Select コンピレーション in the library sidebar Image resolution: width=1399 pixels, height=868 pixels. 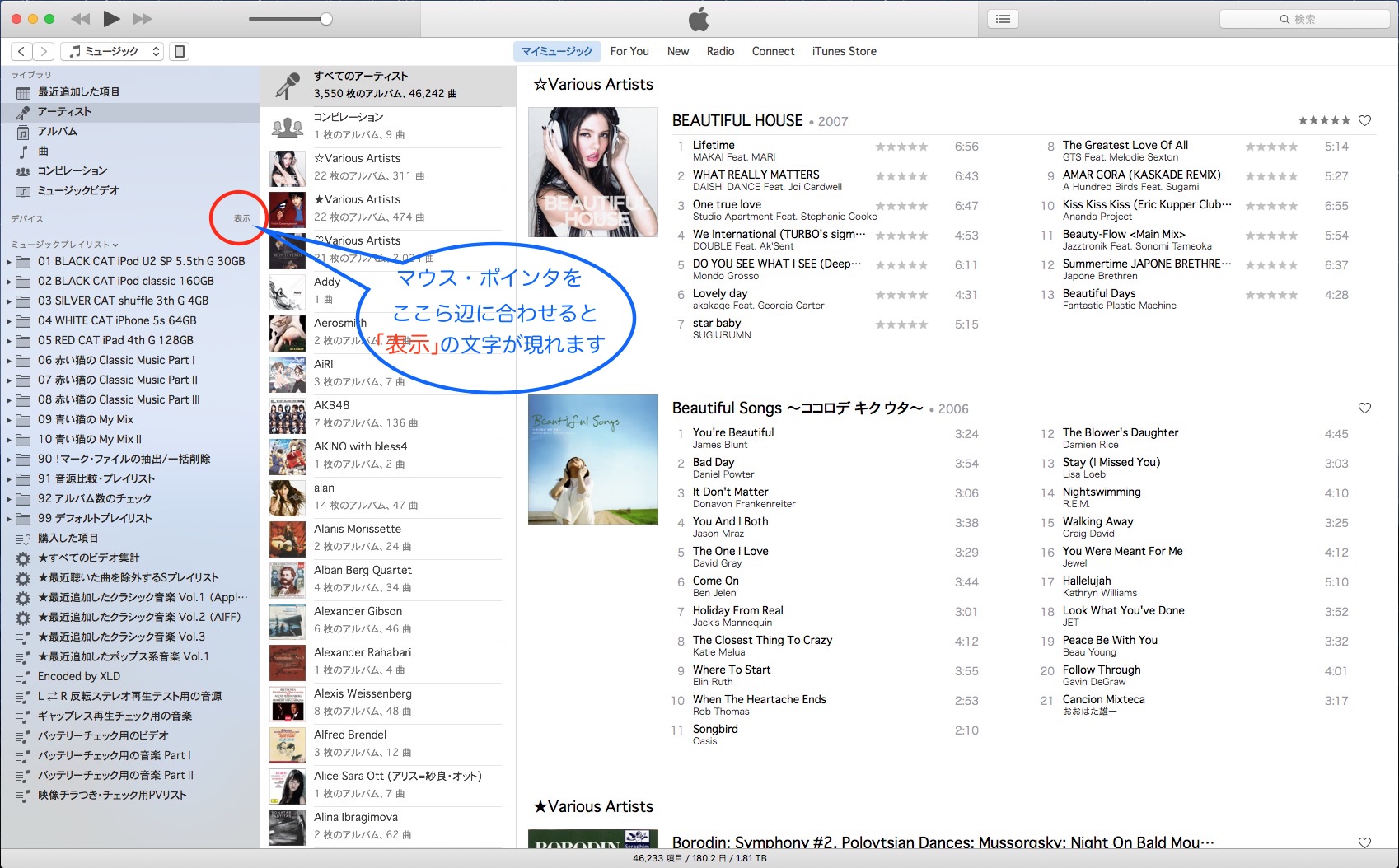130,171
